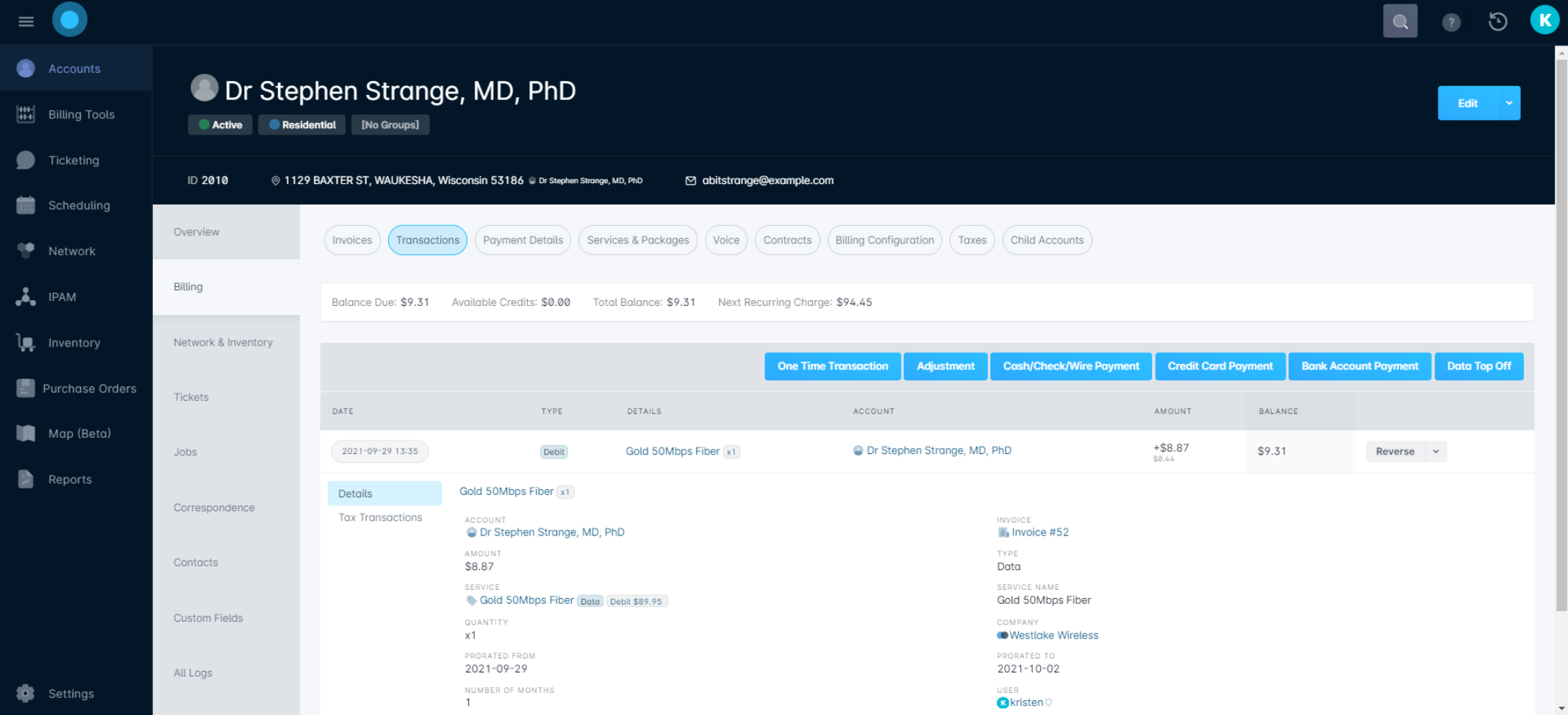Select the Details sub-tab
Viewport: 1568px width, 715px height.
coord(384,494)
